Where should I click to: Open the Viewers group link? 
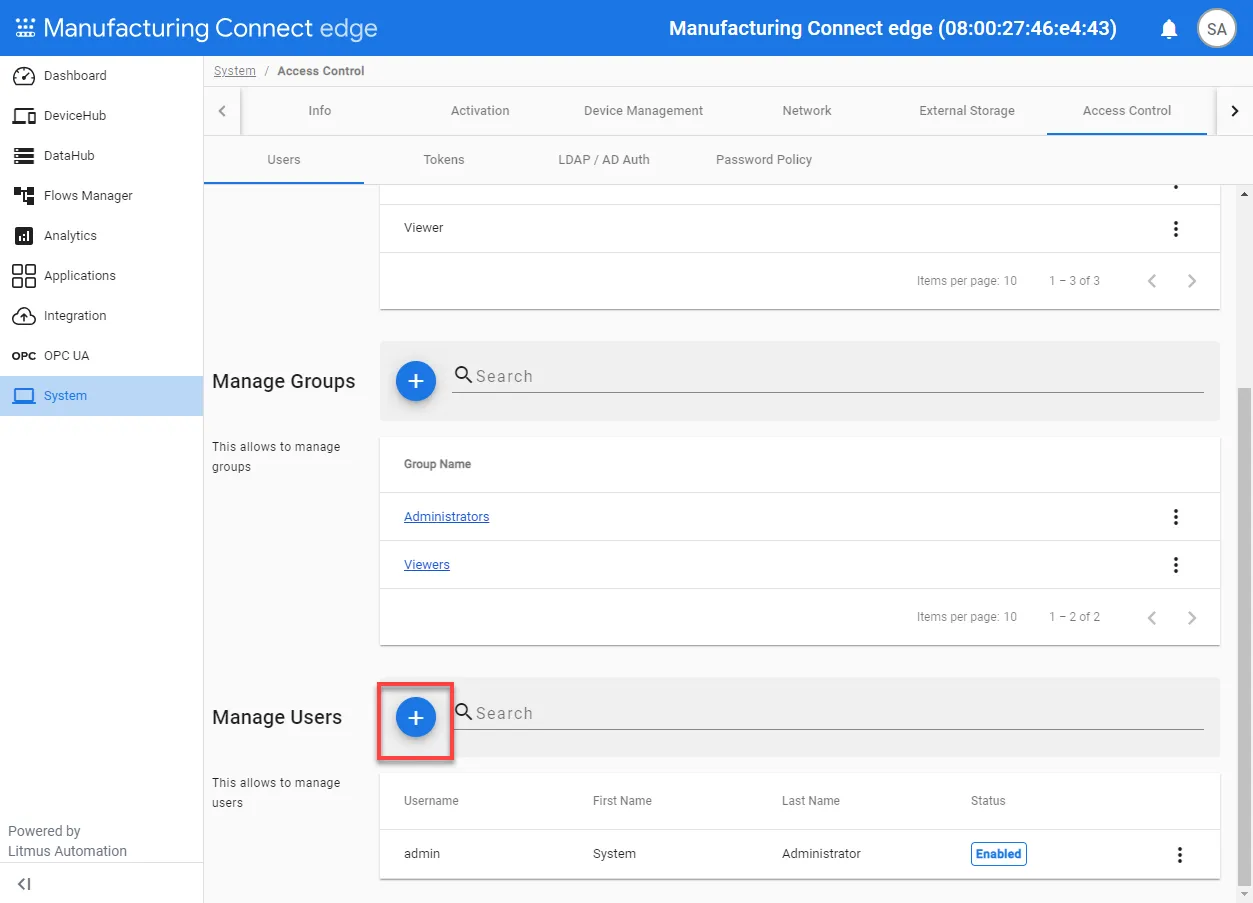[x=427, y=565]
